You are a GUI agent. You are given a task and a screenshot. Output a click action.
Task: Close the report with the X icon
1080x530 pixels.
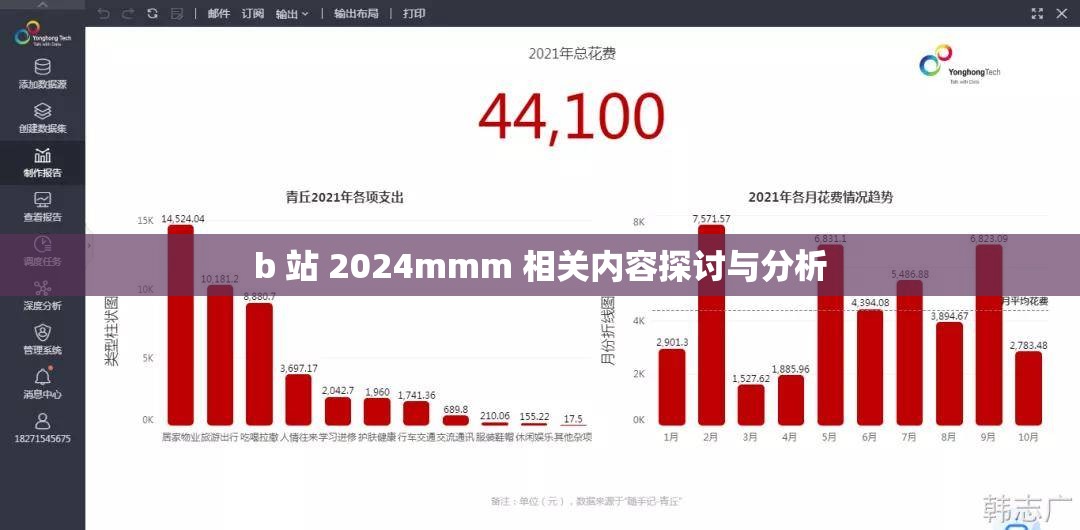(1061, 13)
